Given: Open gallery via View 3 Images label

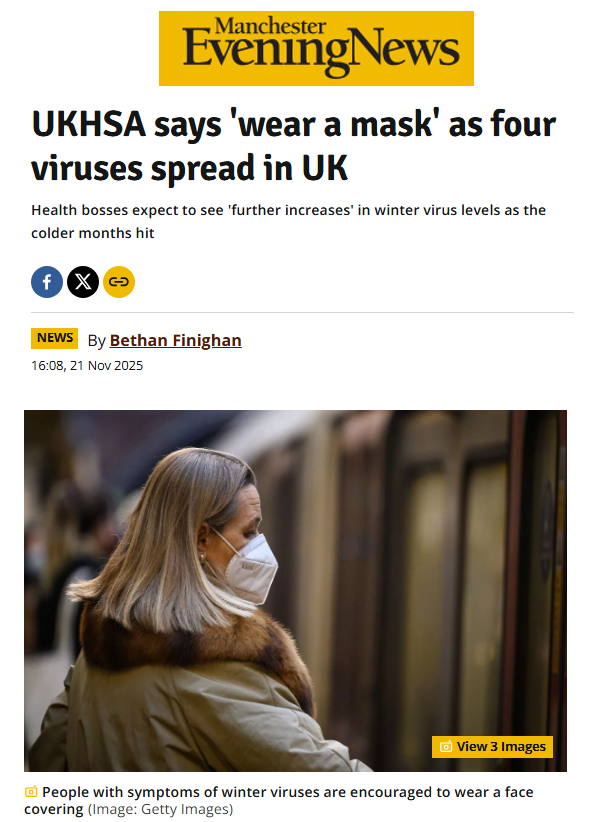Looking at the screenshot, I should click(501, 747).
